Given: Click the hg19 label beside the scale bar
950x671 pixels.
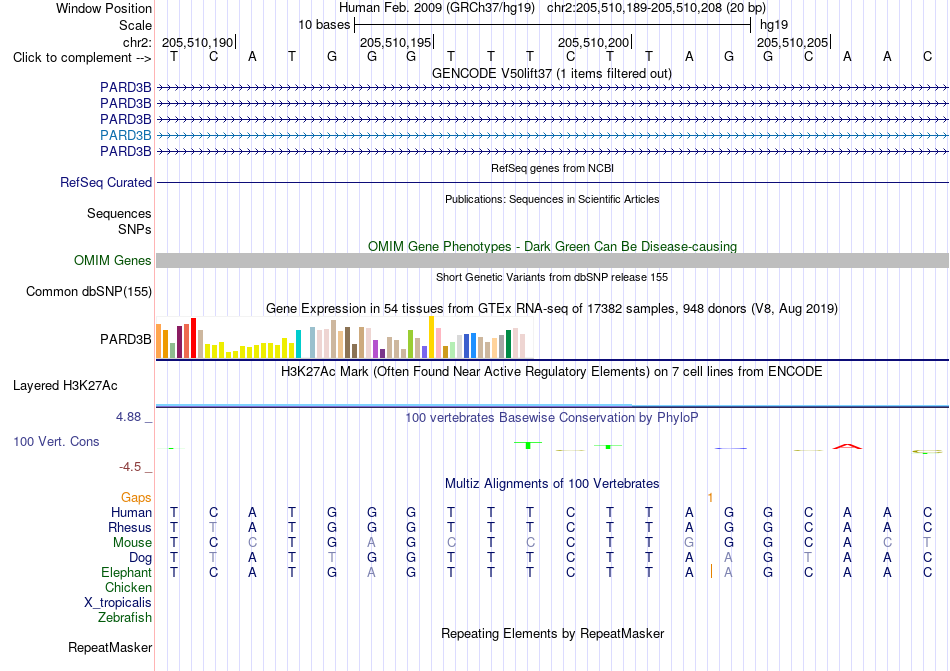Looking at the screenshot, I should pos(774,25).
